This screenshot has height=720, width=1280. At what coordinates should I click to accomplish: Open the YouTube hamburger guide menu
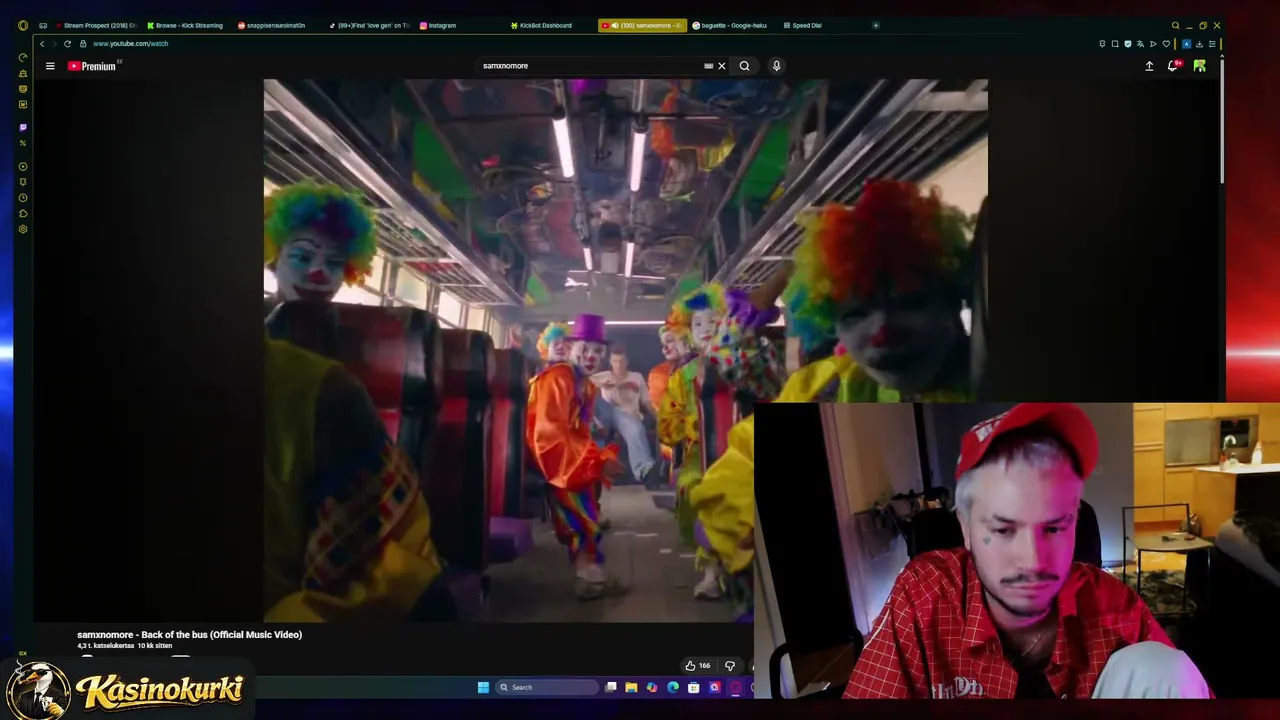(x=50, y=66)
